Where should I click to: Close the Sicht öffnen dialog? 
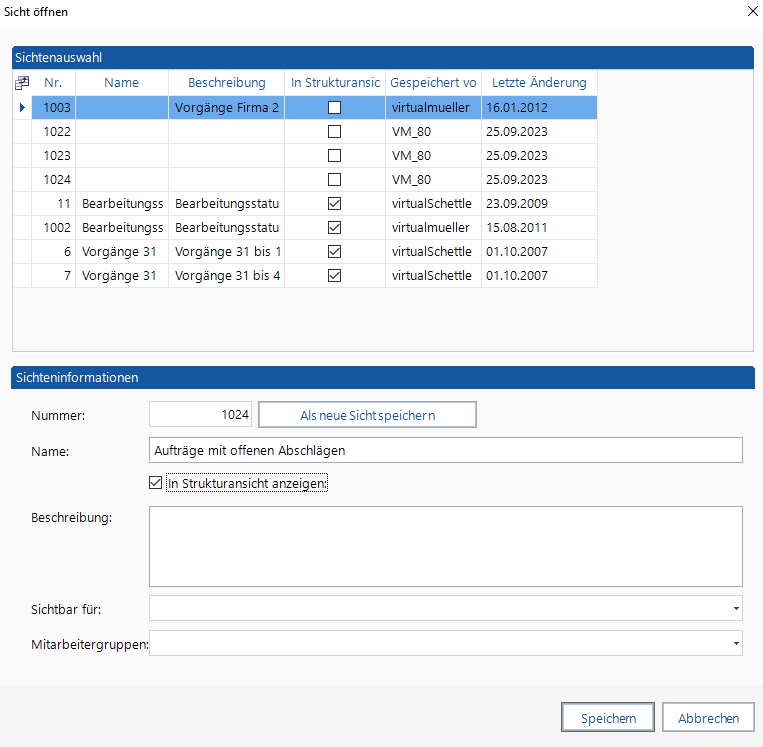click(752, 11)
